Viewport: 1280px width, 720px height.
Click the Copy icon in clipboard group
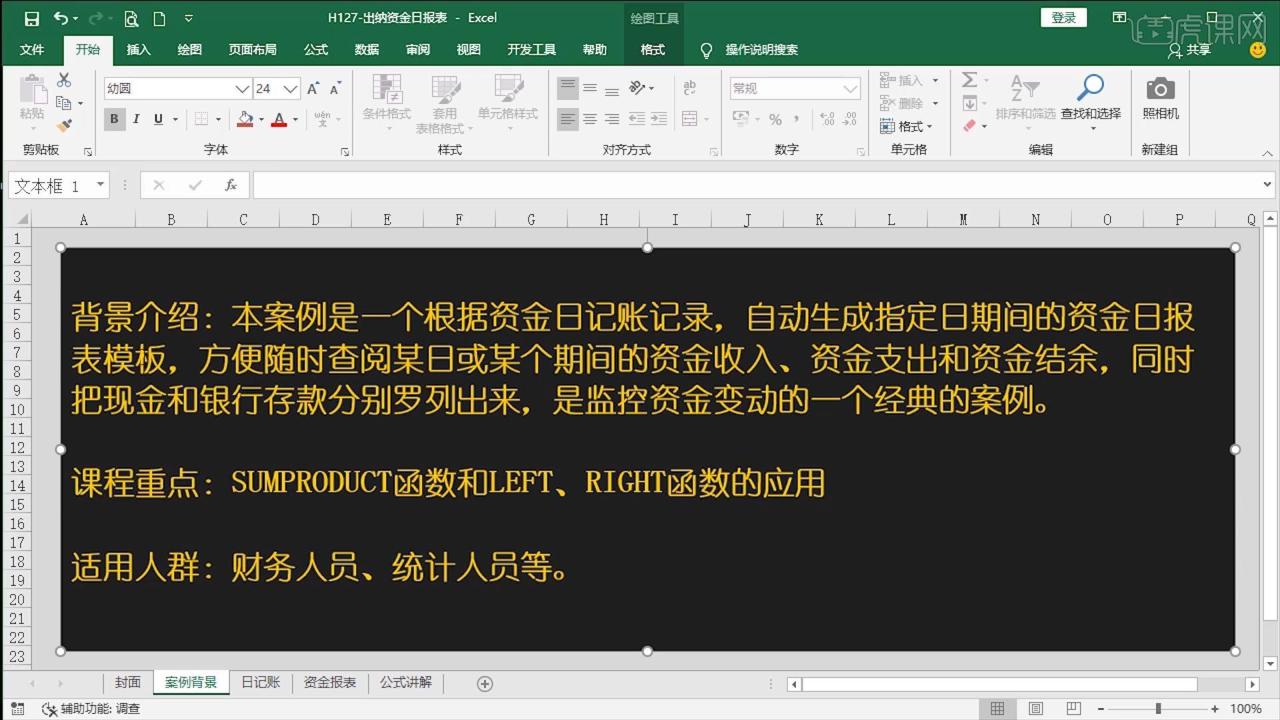tap(64, 103)
